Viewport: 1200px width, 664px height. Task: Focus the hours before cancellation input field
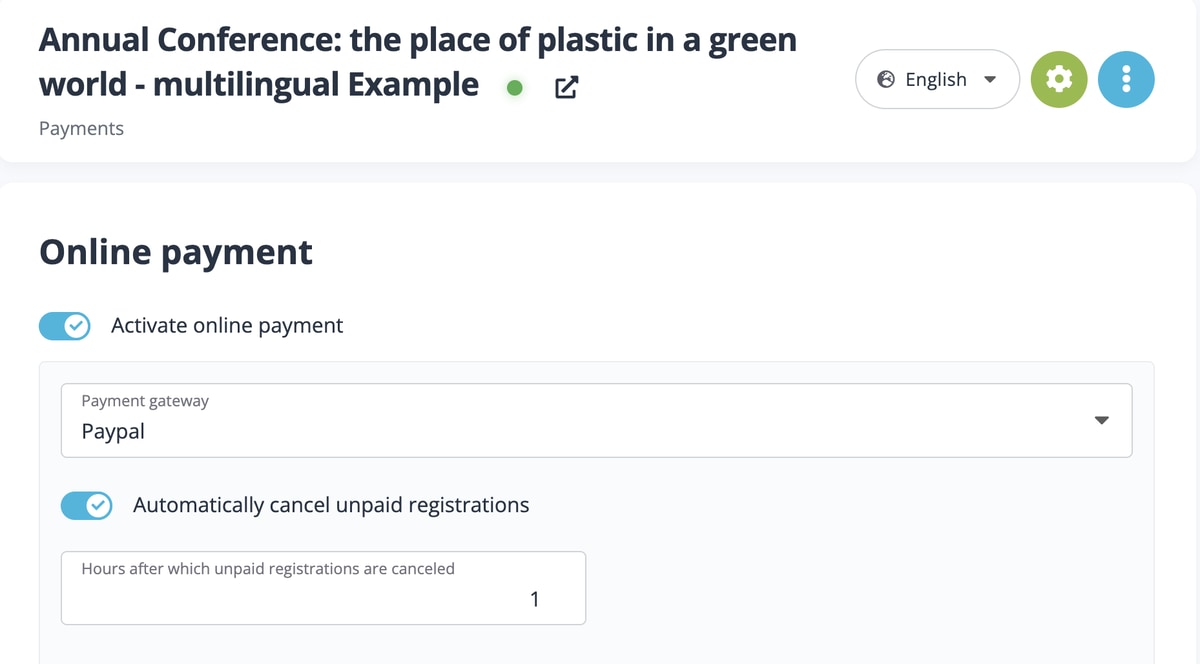click(323, 599)
